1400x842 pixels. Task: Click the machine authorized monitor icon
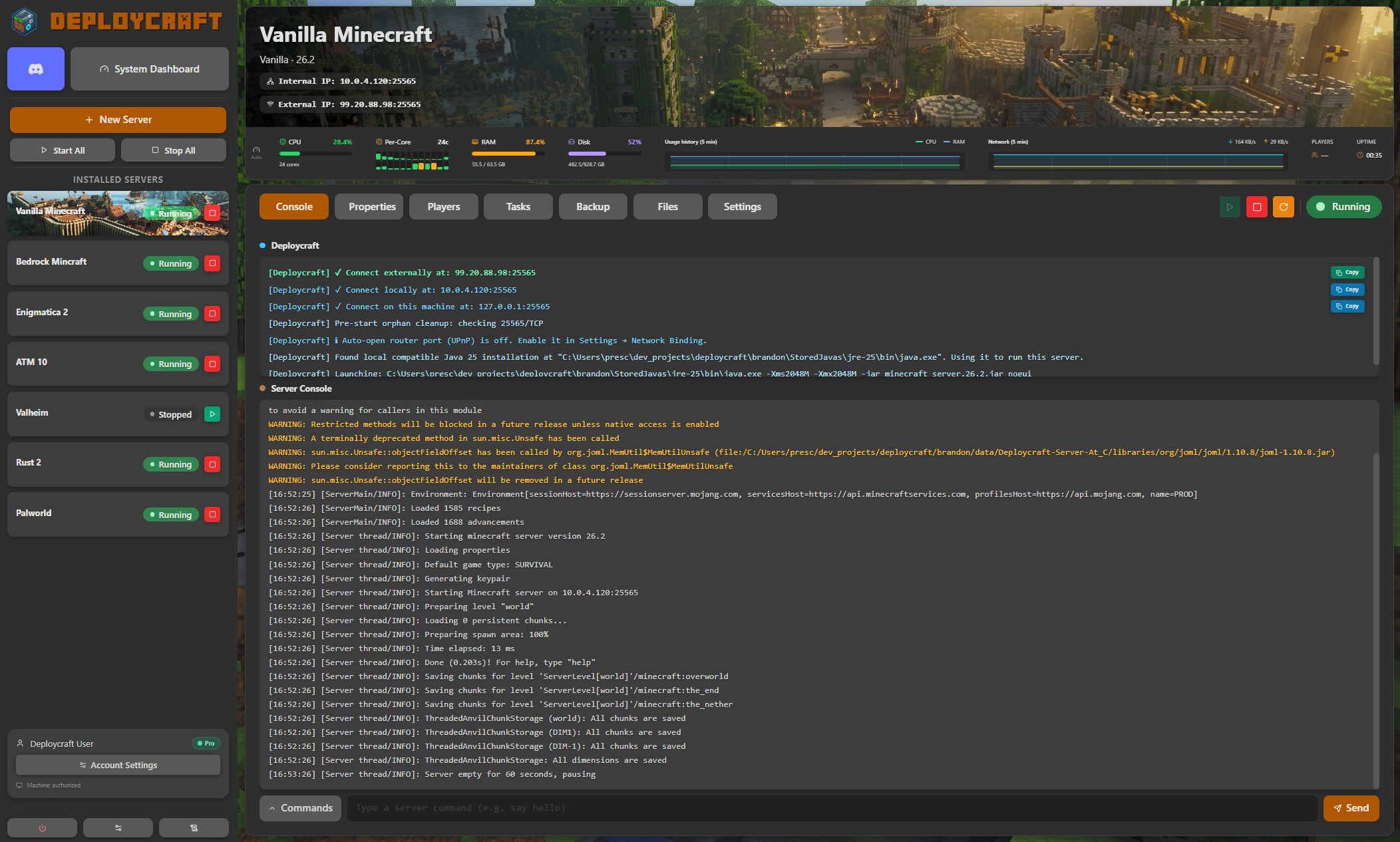pos(19,785)
